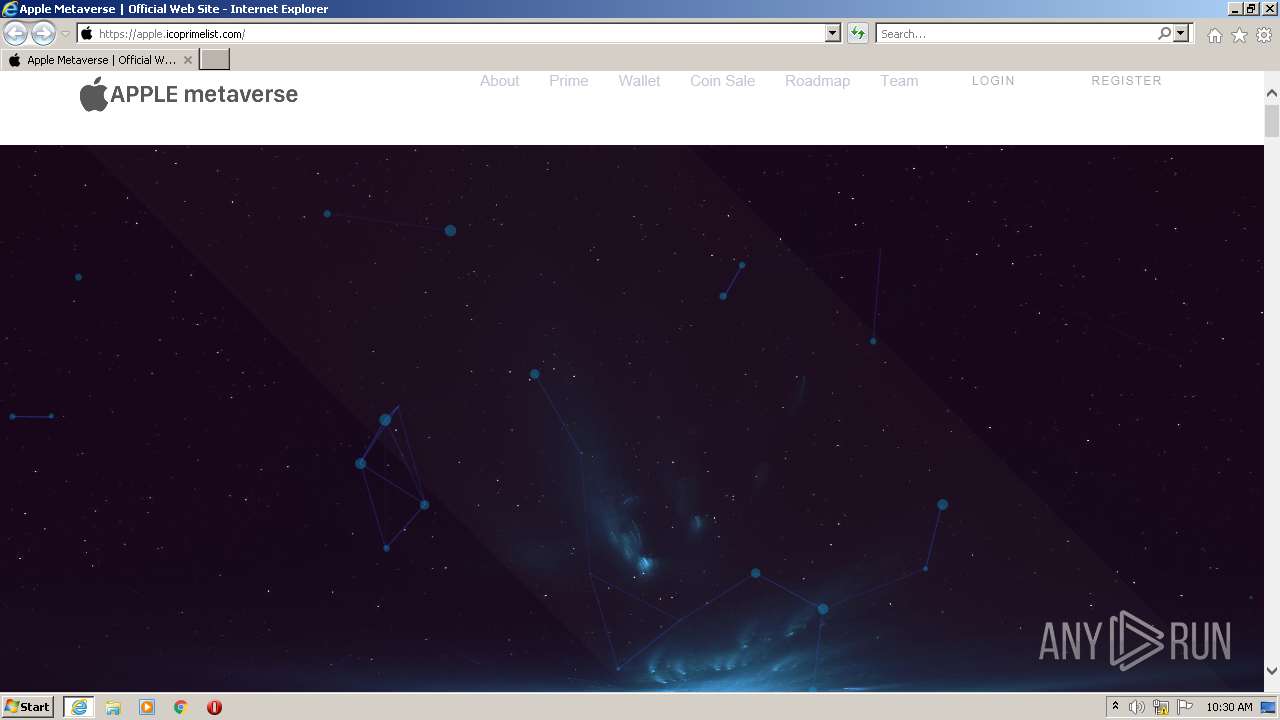Click the page scrollbar up arrow

(x=1272, y=93)
